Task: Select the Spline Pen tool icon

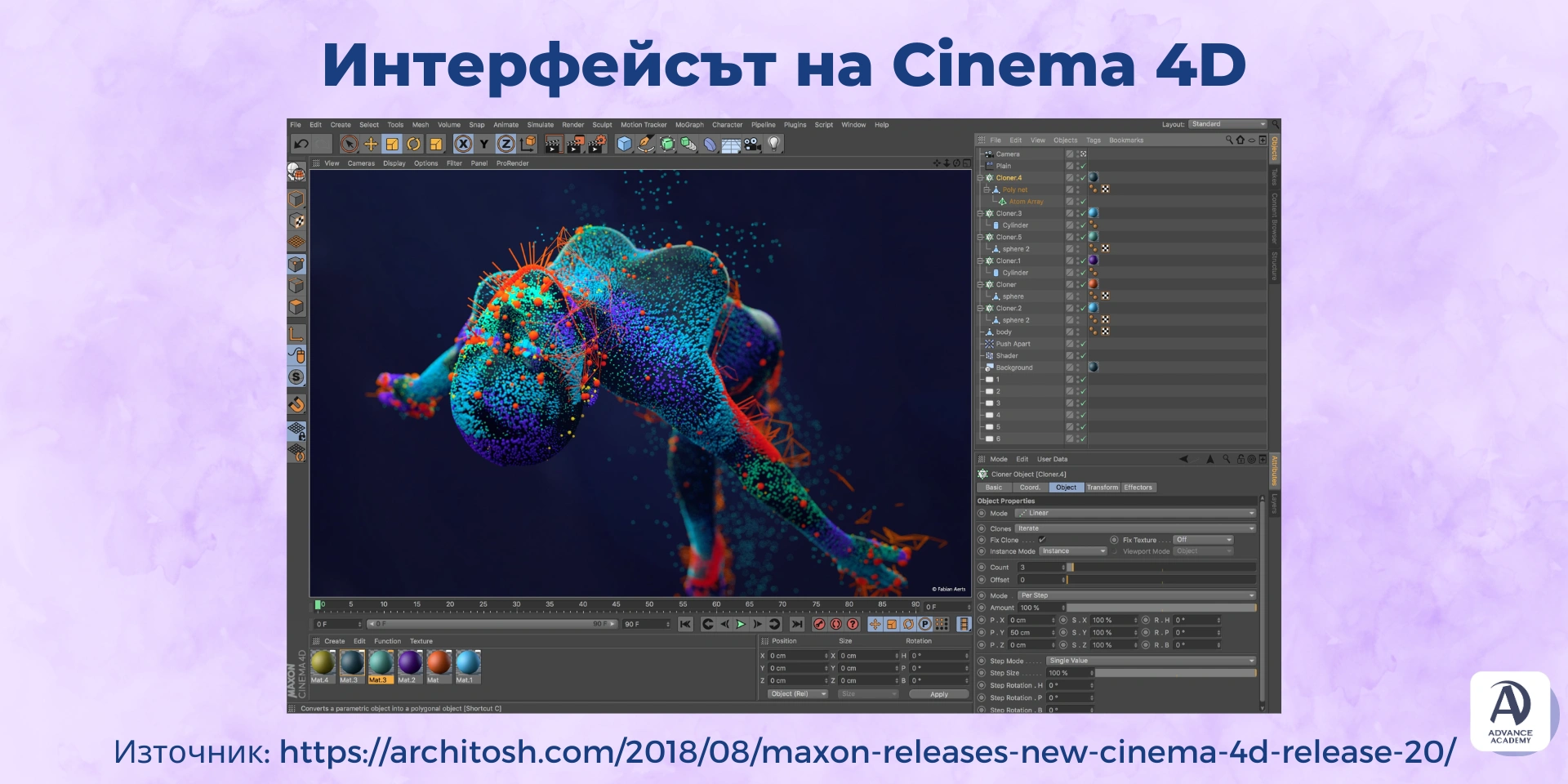Action: pyautogui.click(x=645, y=145)
